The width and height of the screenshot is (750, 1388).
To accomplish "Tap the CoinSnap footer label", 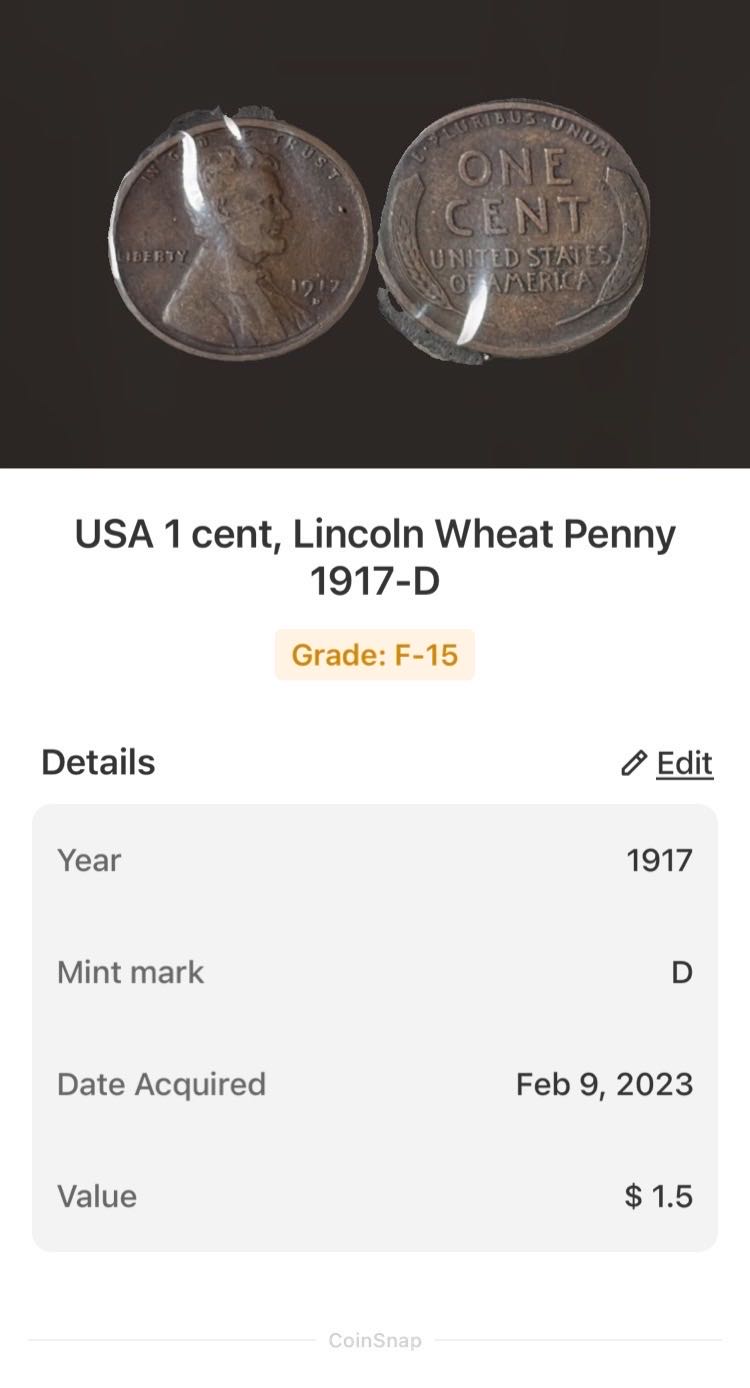I will point(375,1340).
